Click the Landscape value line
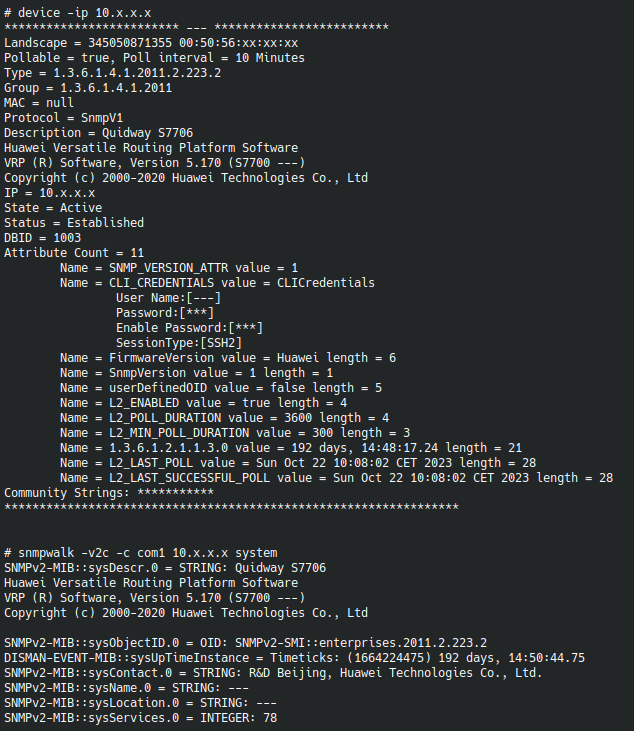The width and height of the screenshot is (634, 731). tap(150, 43)
